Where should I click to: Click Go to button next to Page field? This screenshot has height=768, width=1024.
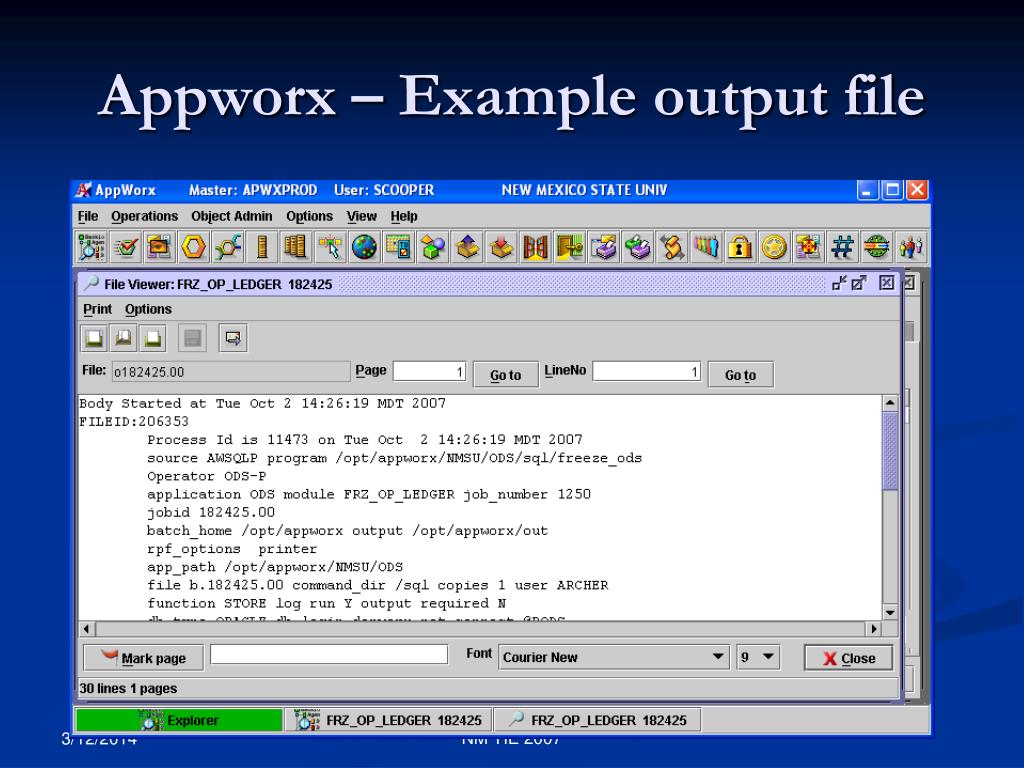(x=505, y=375)
